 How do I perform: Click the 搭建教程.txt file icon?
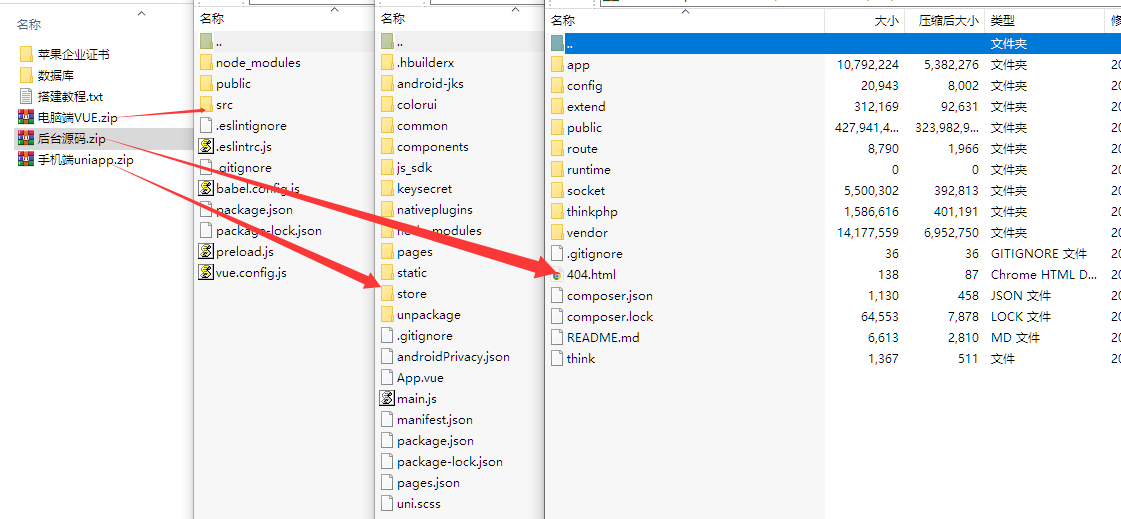(26, 96)
